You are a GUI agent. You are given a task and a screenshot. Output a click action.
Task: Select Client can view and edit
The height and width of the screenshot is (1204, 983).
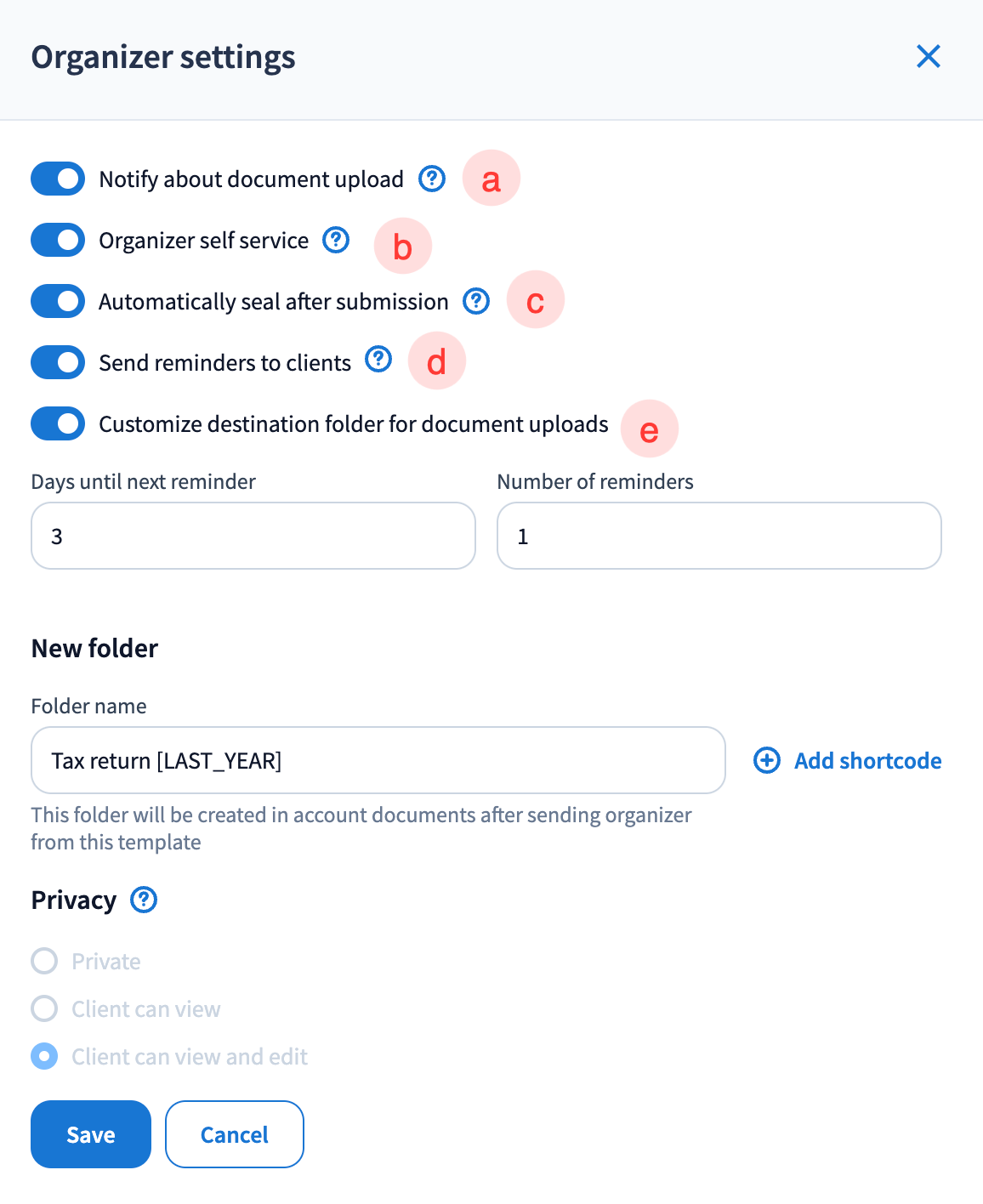(44, 1056)
